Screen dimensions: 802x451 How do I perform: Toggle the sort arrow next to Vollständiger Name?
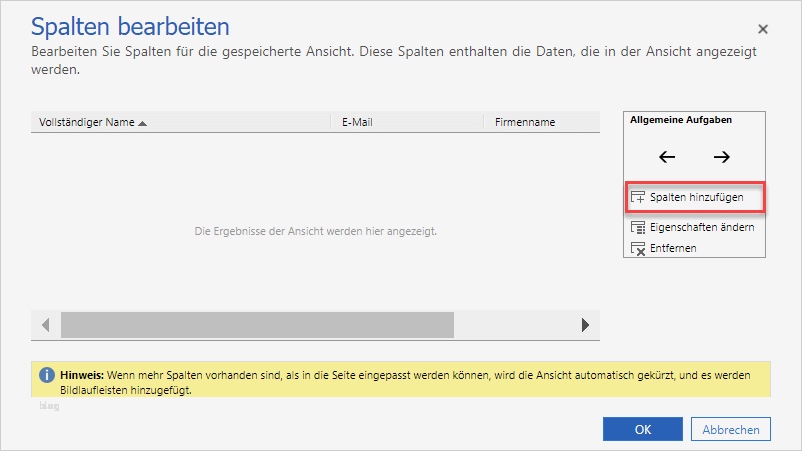tap(142, 123)
